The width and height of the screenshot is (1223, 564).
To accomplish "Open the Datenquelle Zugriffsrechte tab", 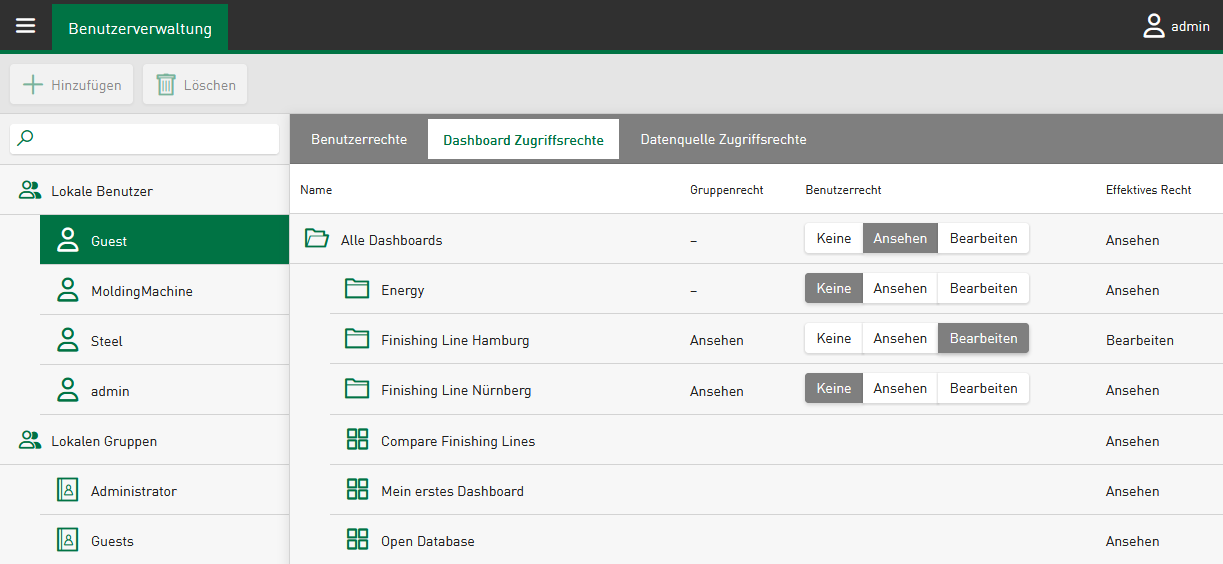I will pos(723,139).
